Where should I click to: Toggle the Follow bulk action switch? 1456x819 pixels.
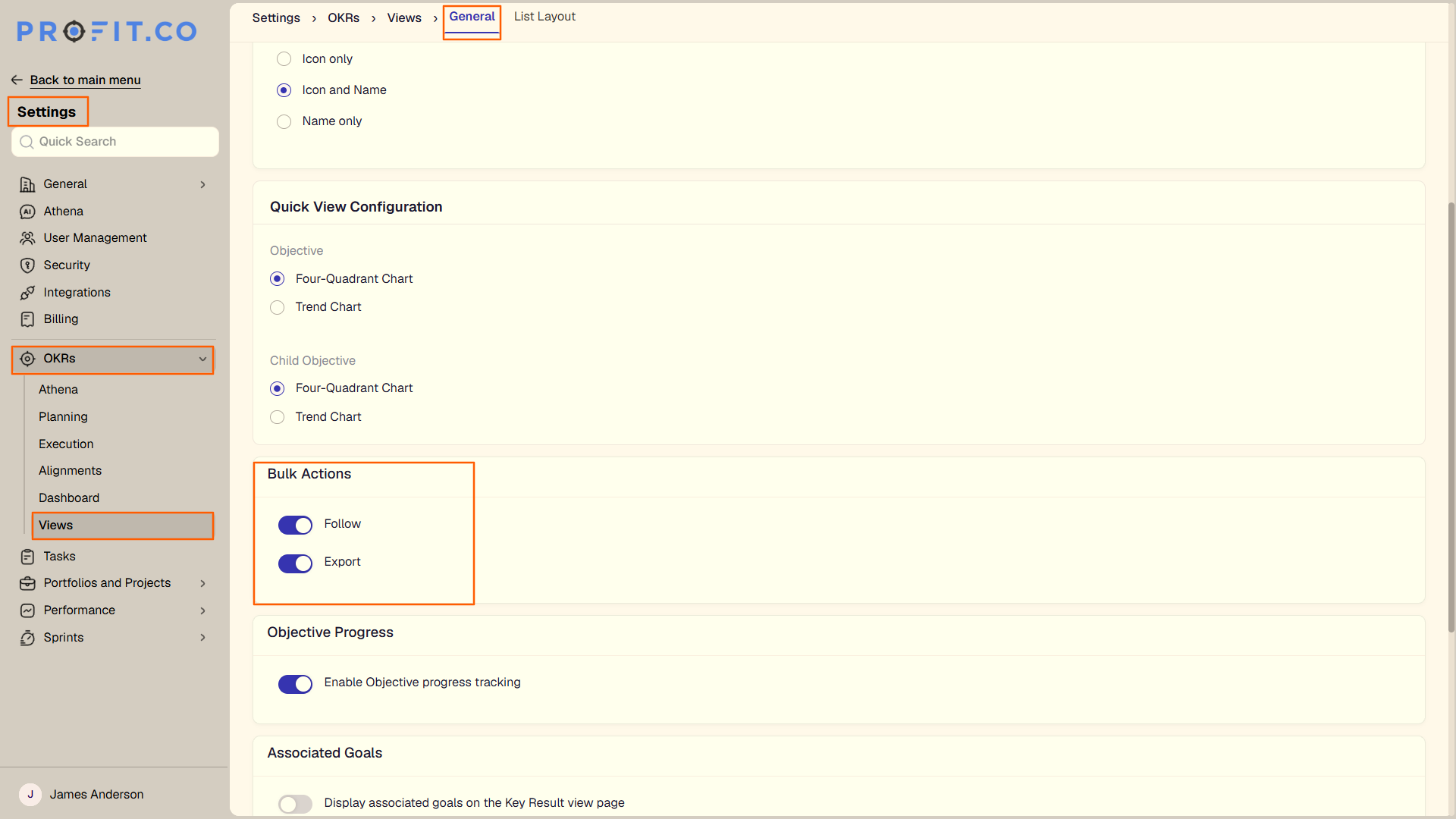click(x=295, y=525)
